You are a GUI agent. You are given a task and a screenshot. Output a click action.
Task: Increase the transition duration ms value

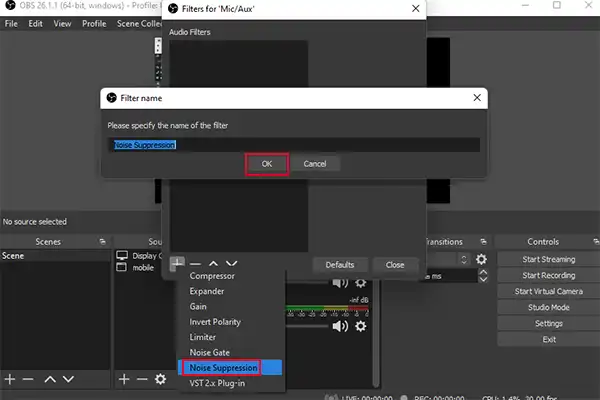point(483,273)
